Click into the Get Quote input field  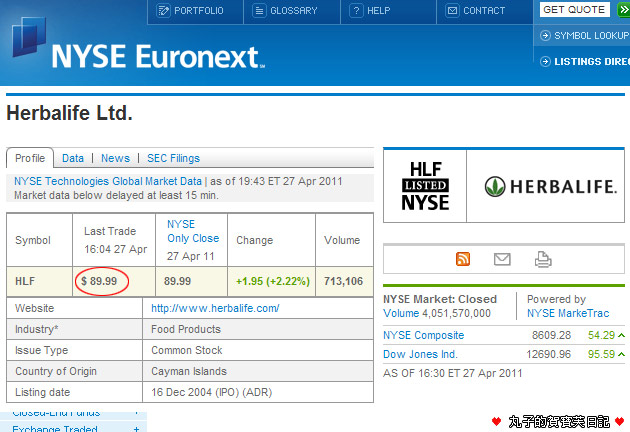coord(575,10)
